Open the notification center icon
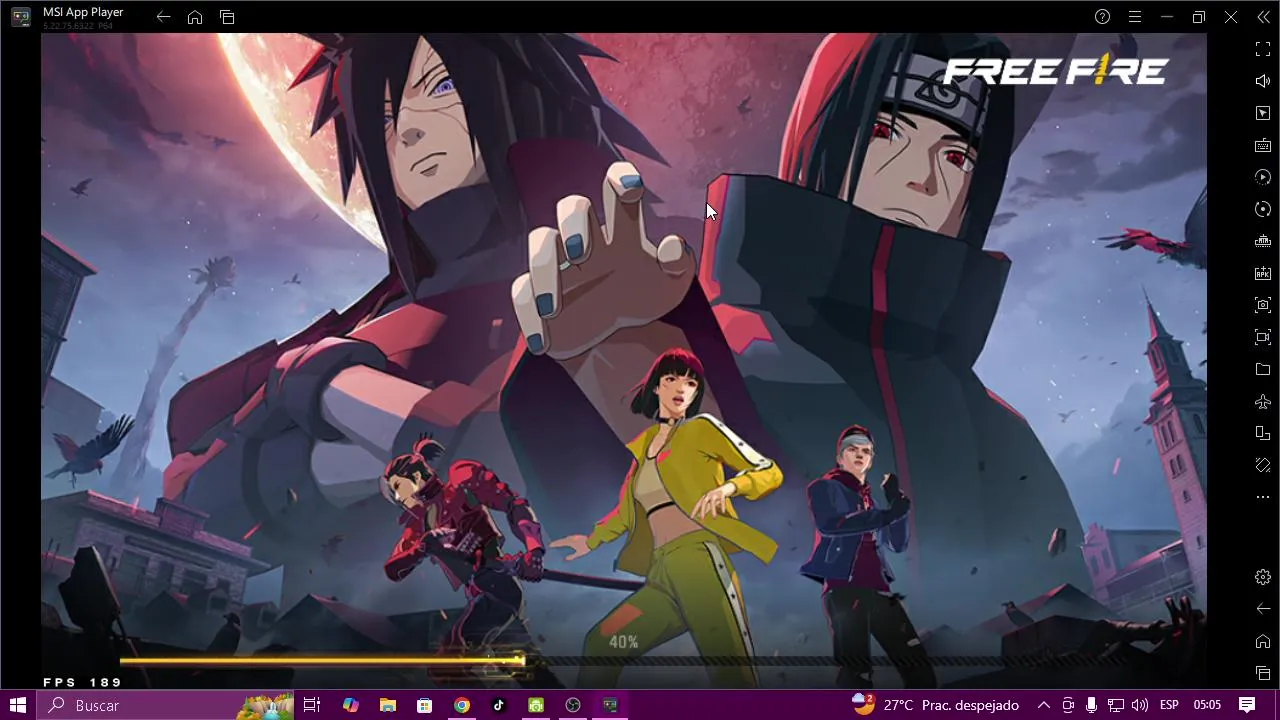The image size is (1280, 720). tap(1247, 705)
